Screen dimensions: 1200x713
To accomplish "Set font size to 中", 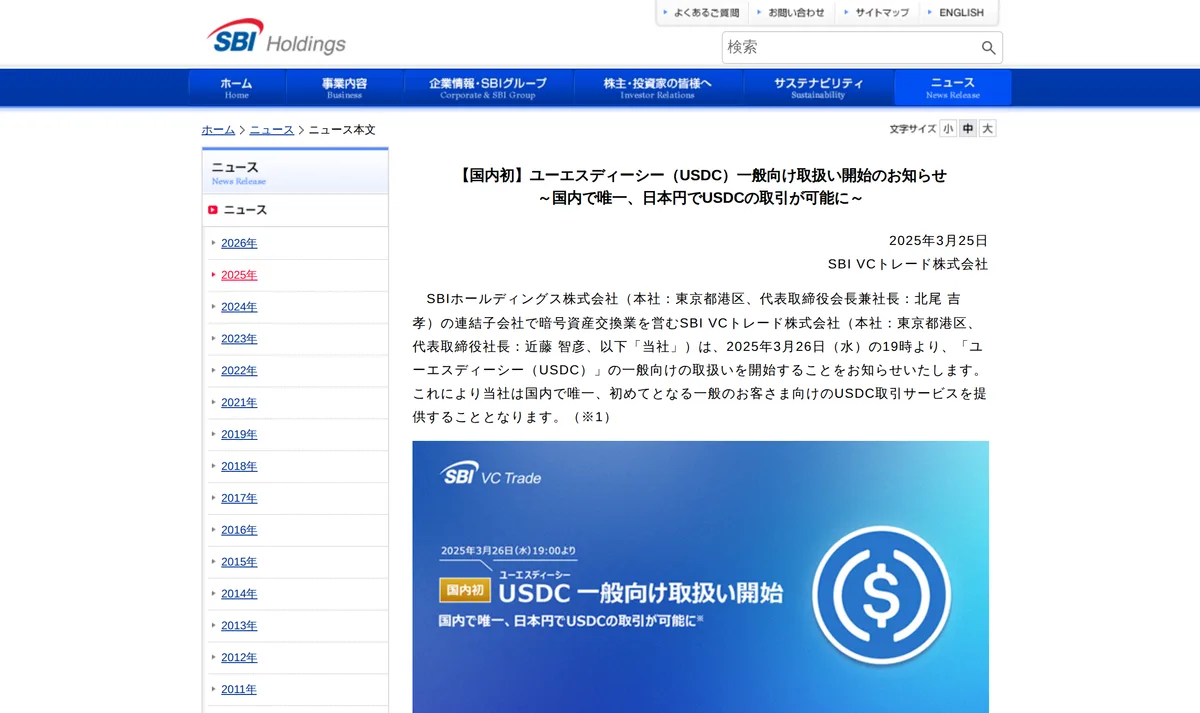I will [x=968, y=129].
